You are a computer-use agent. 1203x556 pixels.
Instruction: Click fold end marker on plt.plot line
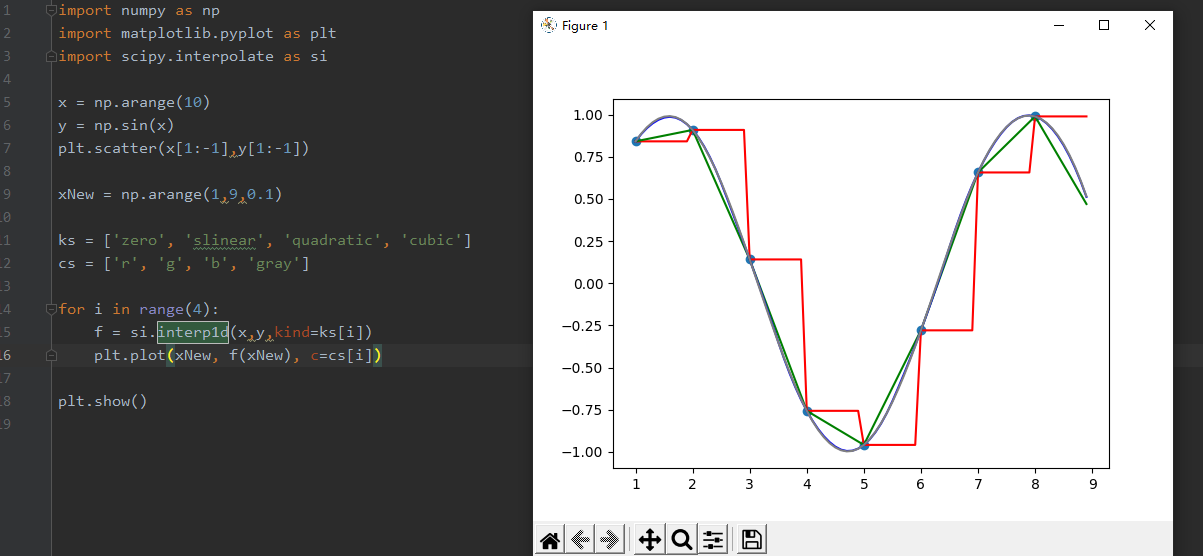[52, 355]
